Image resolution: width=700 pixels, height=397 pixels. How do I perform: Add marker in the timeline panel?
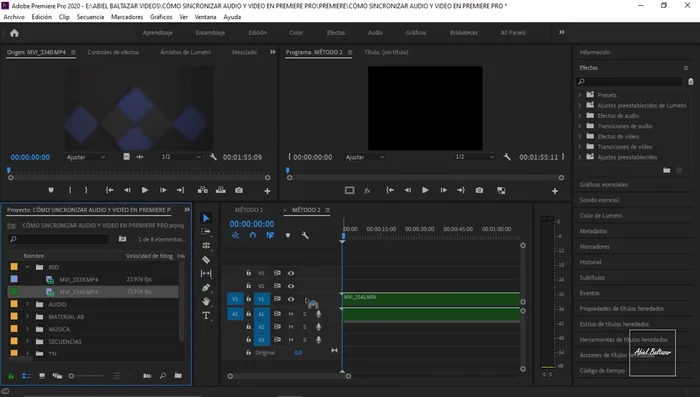click(288, 235)
